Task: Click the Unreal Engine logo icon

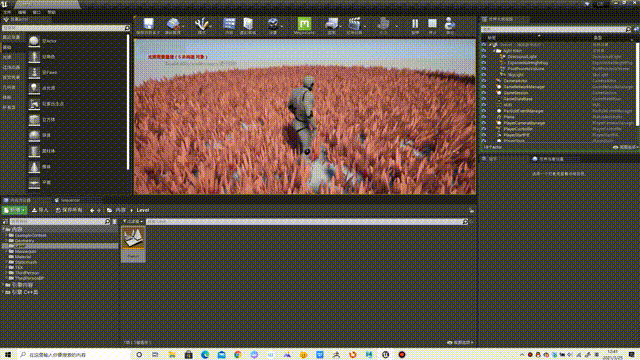Action: (4, 4)
